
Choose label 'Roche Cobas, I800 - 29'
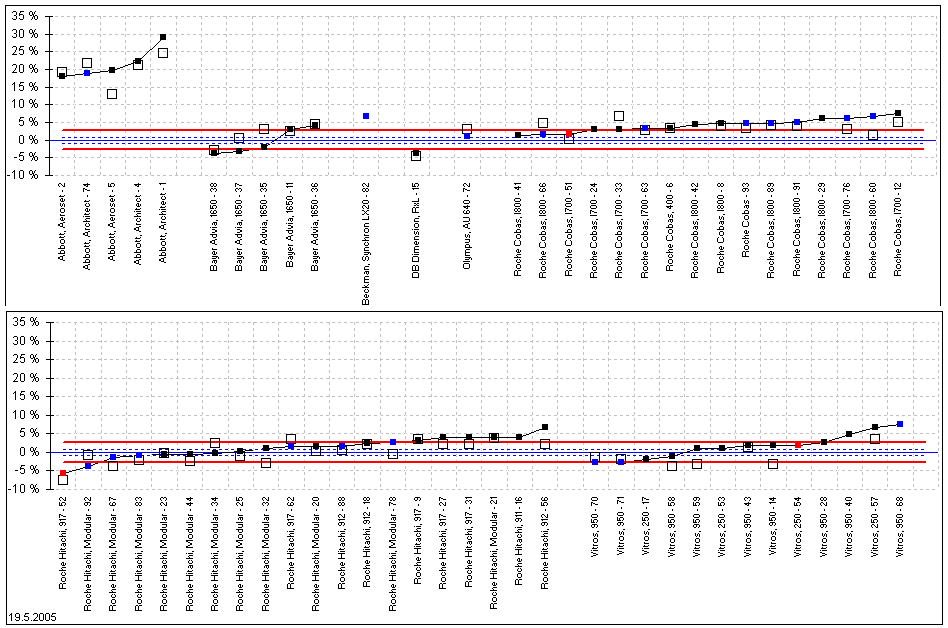tap(822, 230)
